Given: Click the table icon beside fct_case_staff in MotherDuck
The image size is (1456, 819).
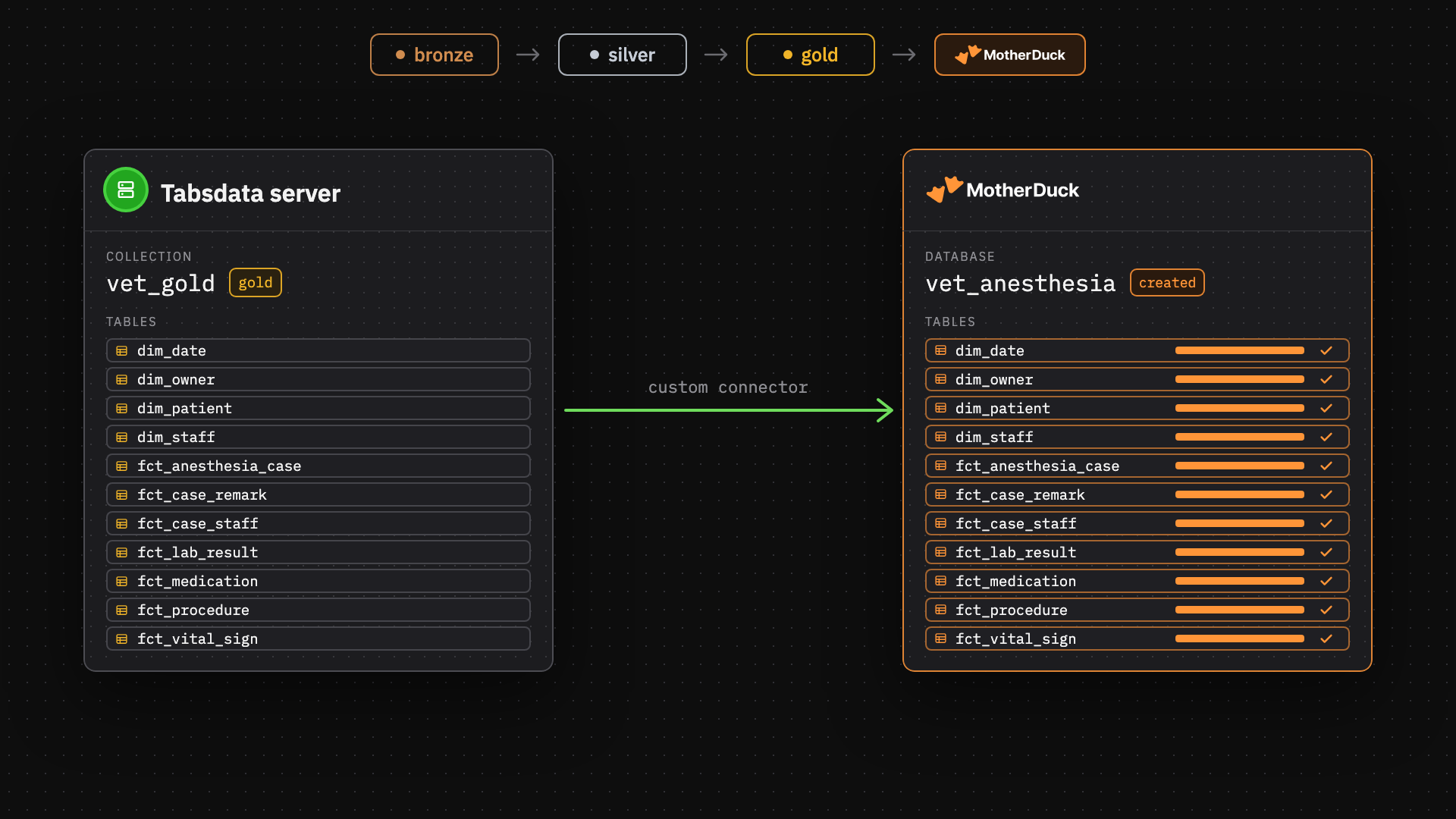Looking at the screenshot, I should 940,523.
